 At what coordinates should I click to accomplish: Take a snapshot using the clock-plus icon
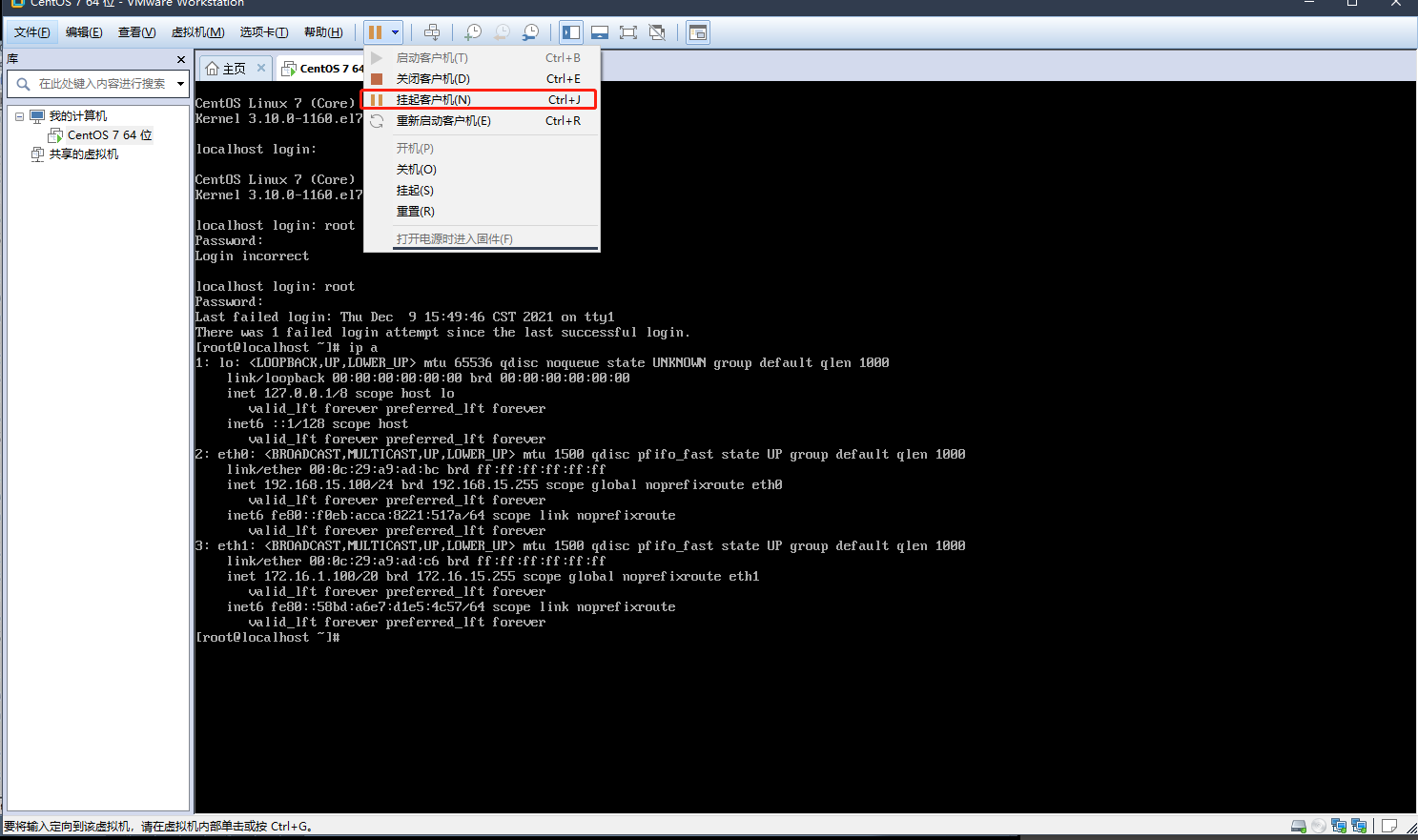coord(473,32)
